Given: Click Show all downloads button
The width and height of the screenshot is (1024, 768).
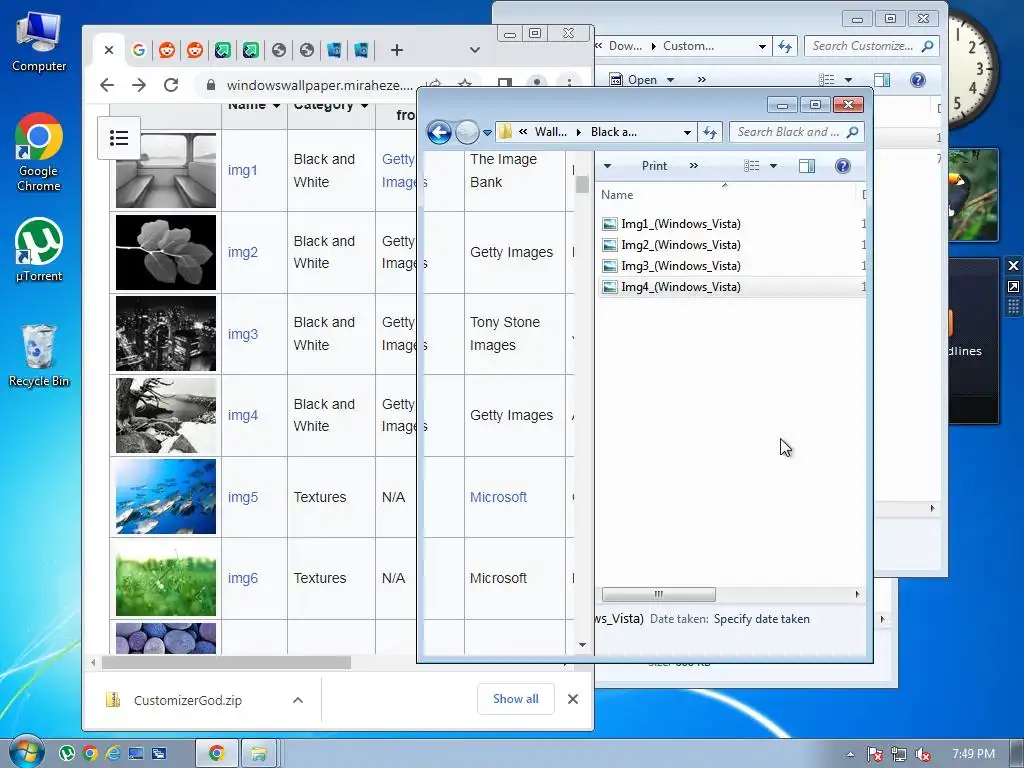Looking at the screenshot, I should click(516, 699).
